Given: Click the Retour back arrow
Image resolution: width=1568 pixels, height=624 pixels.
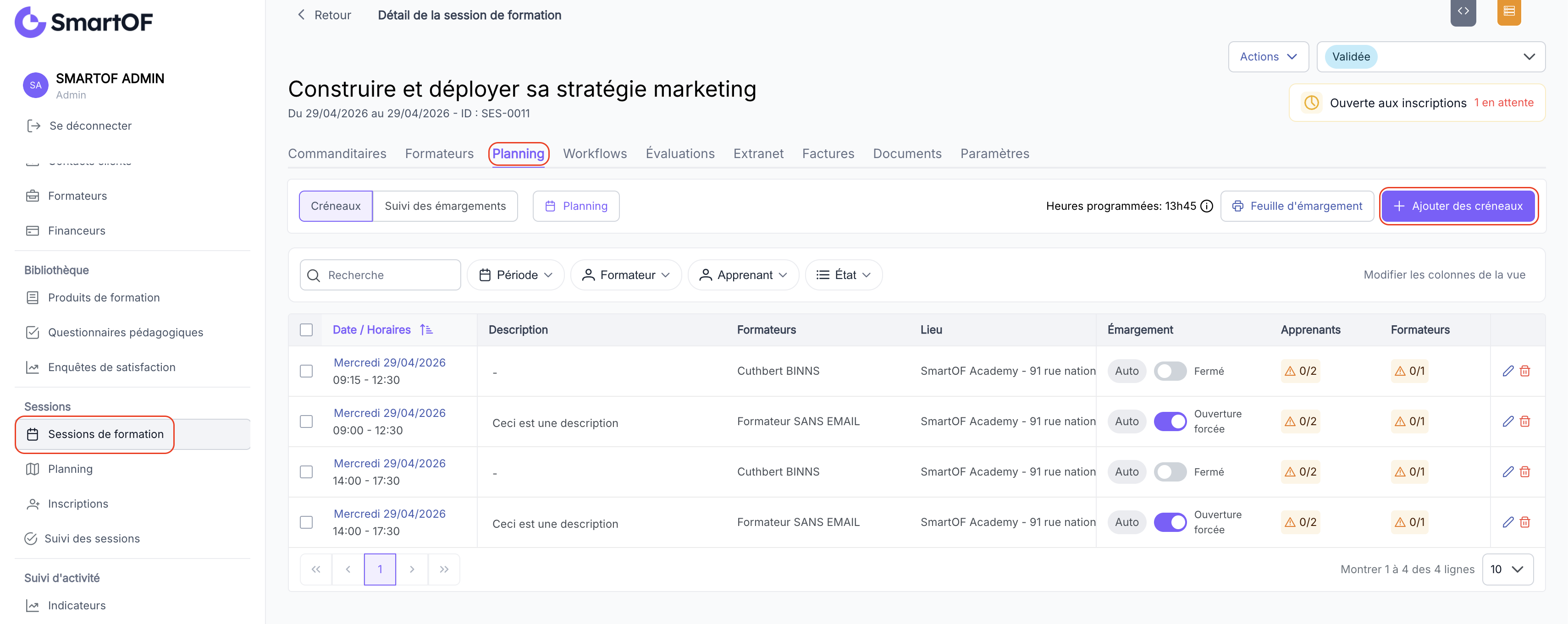Looking at the screenshot, I should pyautogui.click(x=301, y=15).
